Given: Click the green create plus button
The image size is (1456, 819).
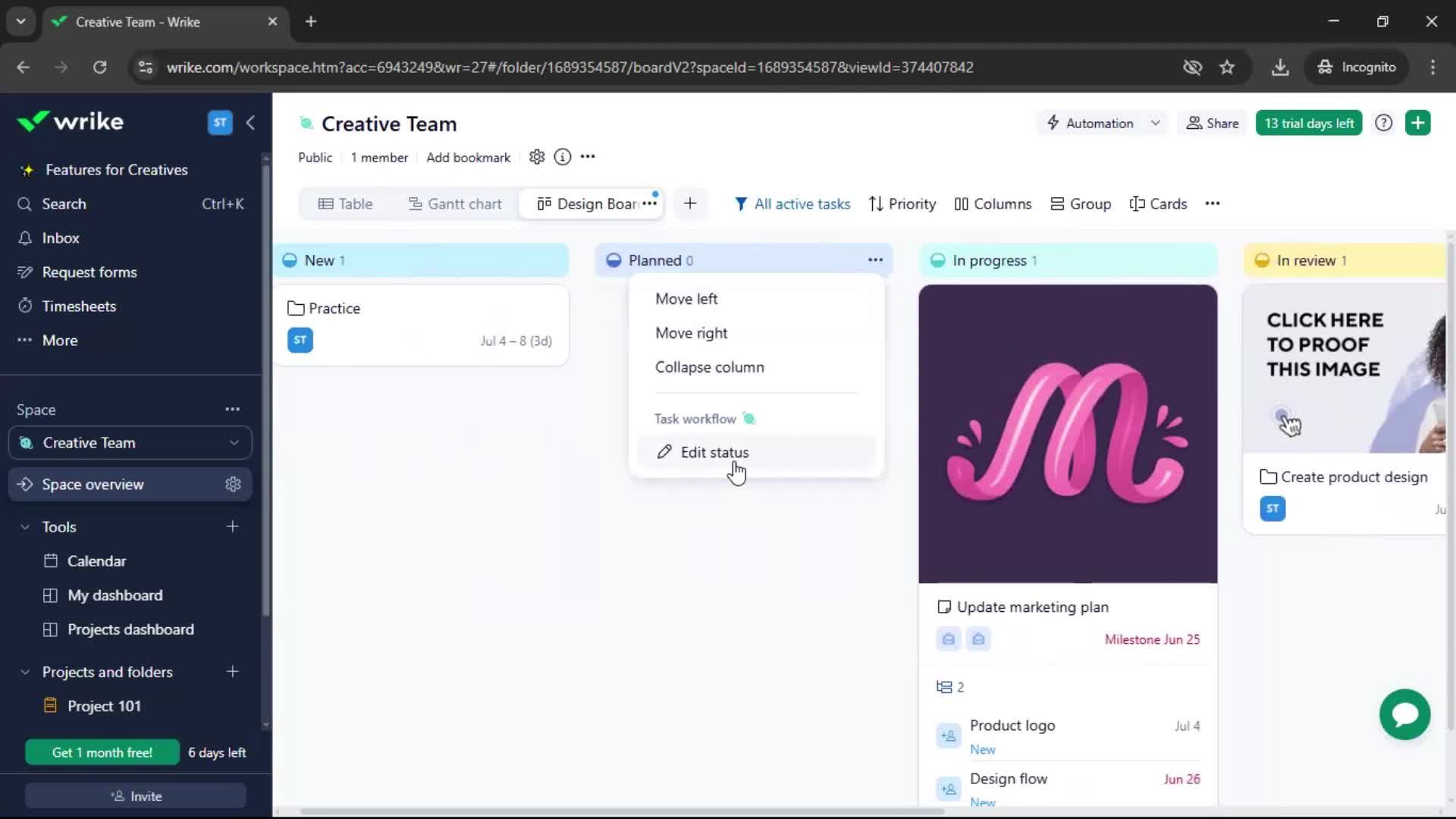Looking at the screenshot, I should click(x=1418, y=123).
